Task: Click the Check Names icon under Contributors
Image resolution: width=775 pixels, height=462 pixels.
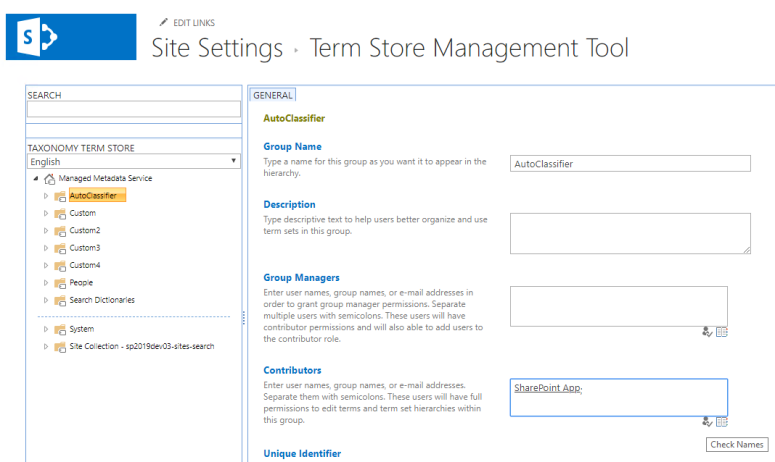Action: tap(708, 422)
